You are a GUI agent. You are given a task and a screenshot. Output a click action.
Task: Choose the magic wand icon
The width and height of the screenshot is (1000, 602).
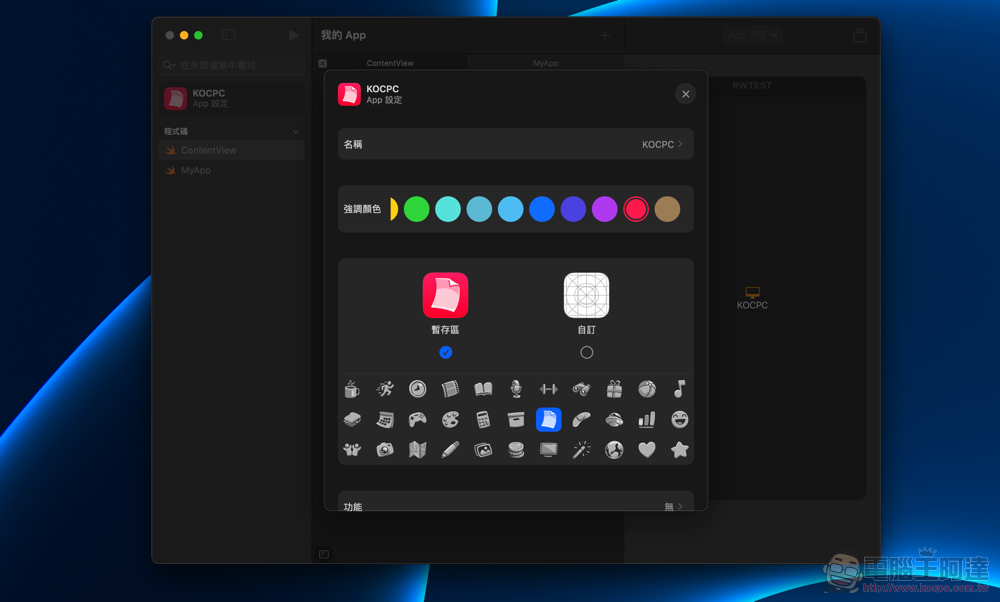[x=581, y=450]
